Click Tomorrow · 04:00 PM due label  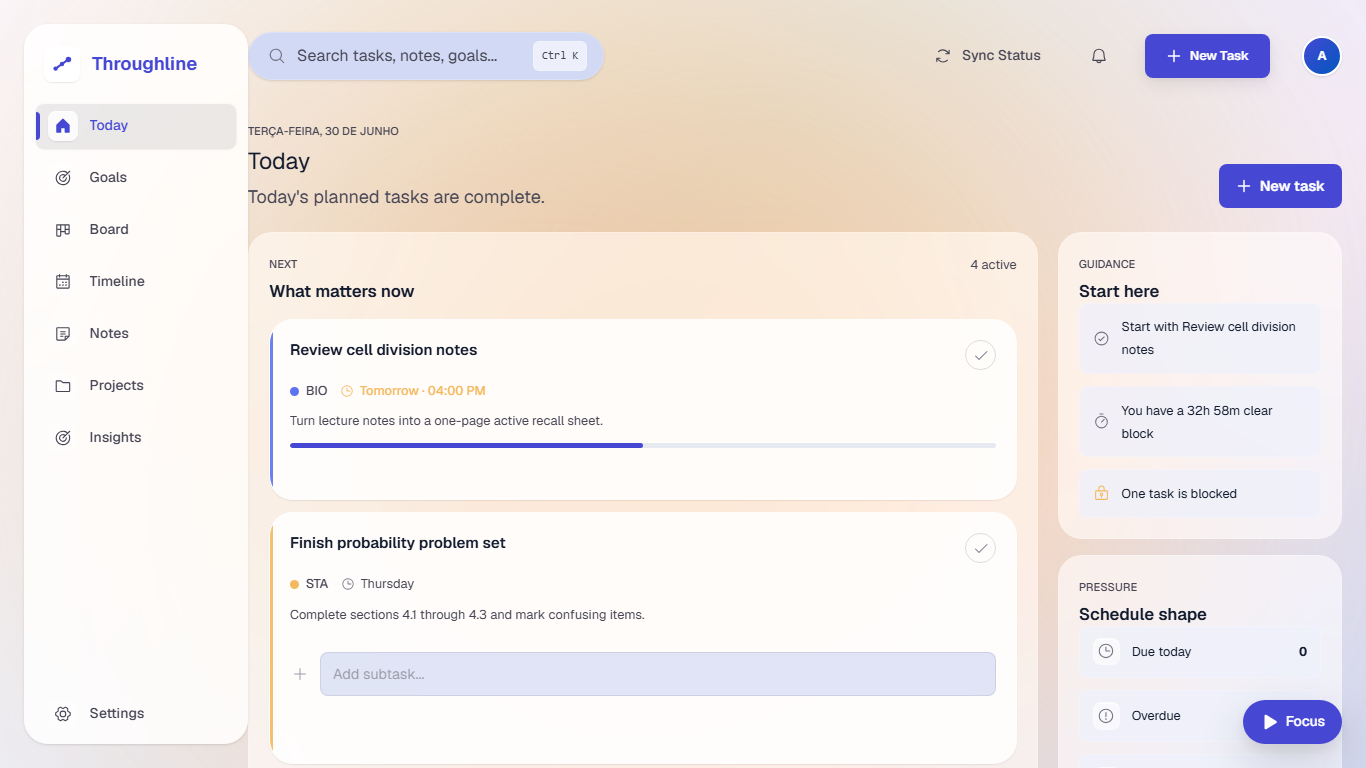tap(423, 391)
